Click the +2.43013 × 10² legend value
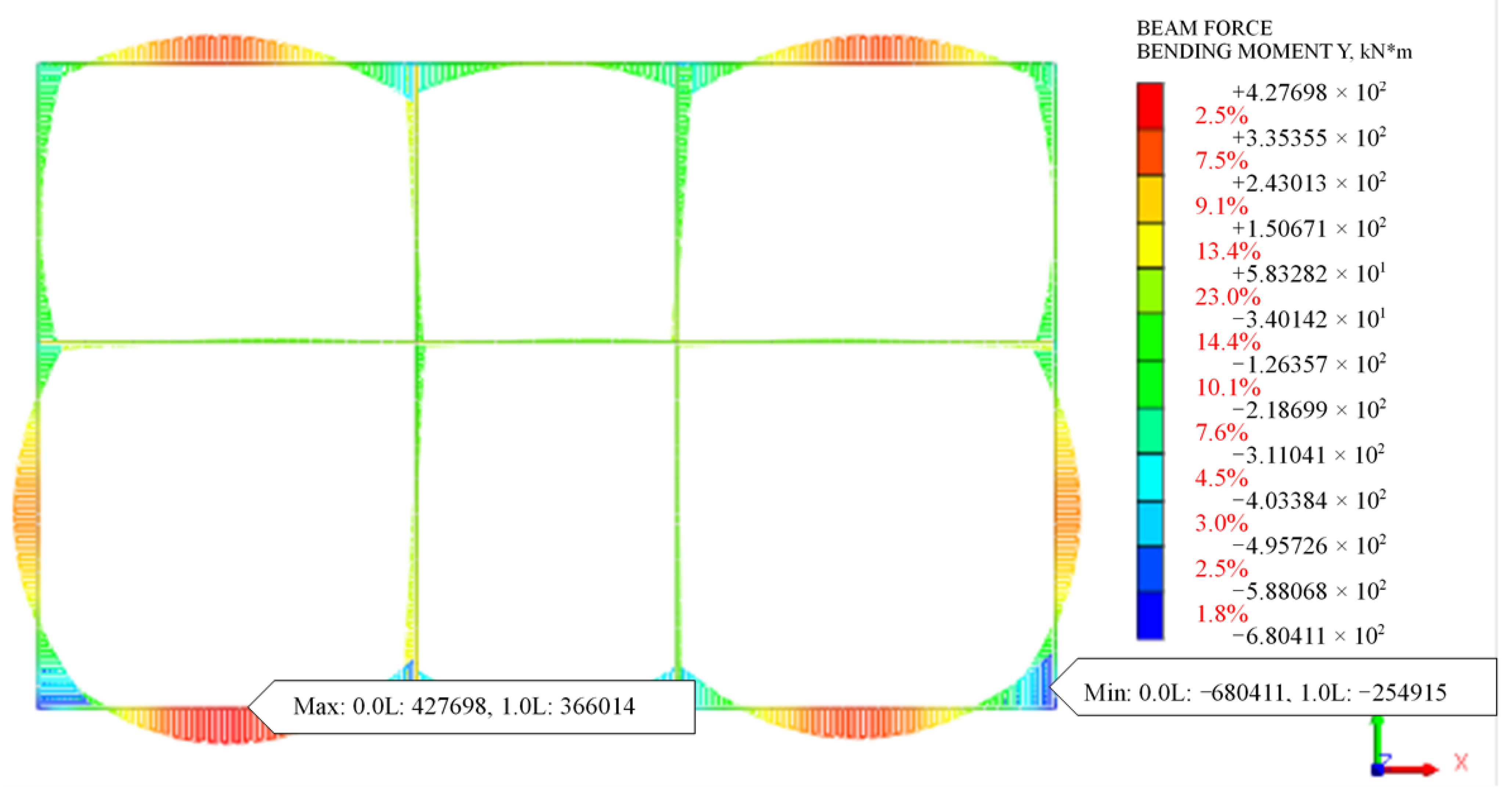 tap(1309, 183)
